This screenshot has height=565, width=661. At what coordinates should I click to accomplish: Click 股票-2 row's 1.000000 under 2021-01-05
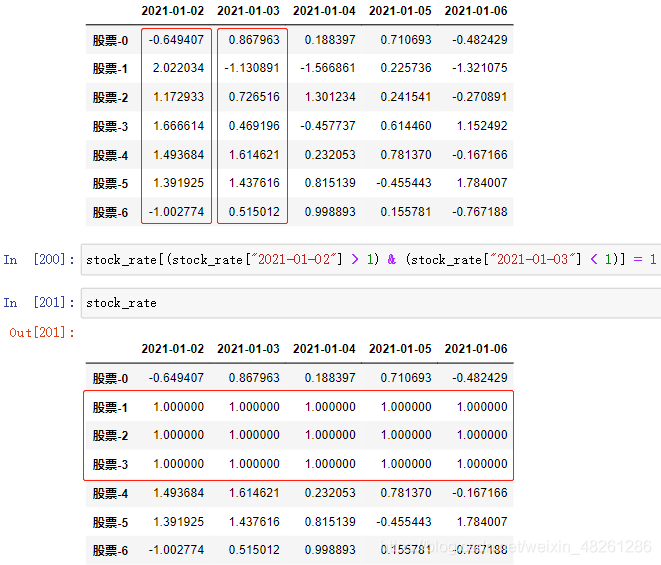click(406, 435)
